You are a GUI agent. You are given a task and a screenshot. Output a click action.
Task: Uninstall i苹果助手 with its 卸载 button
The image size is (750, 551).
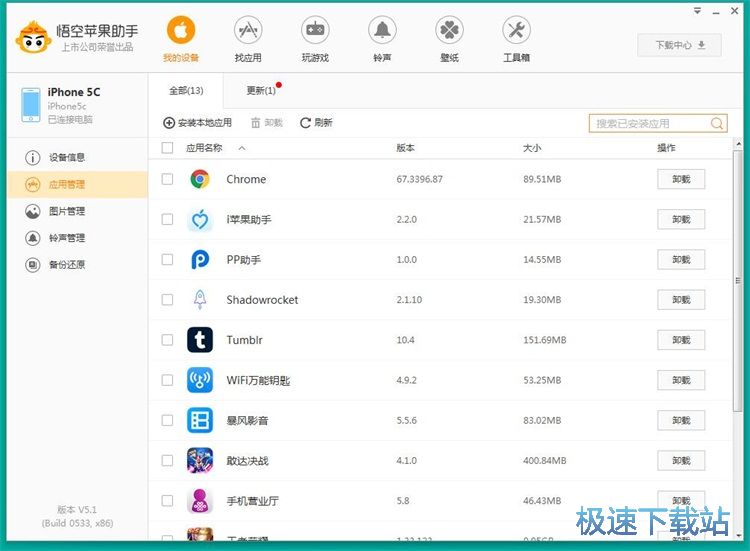681,220
